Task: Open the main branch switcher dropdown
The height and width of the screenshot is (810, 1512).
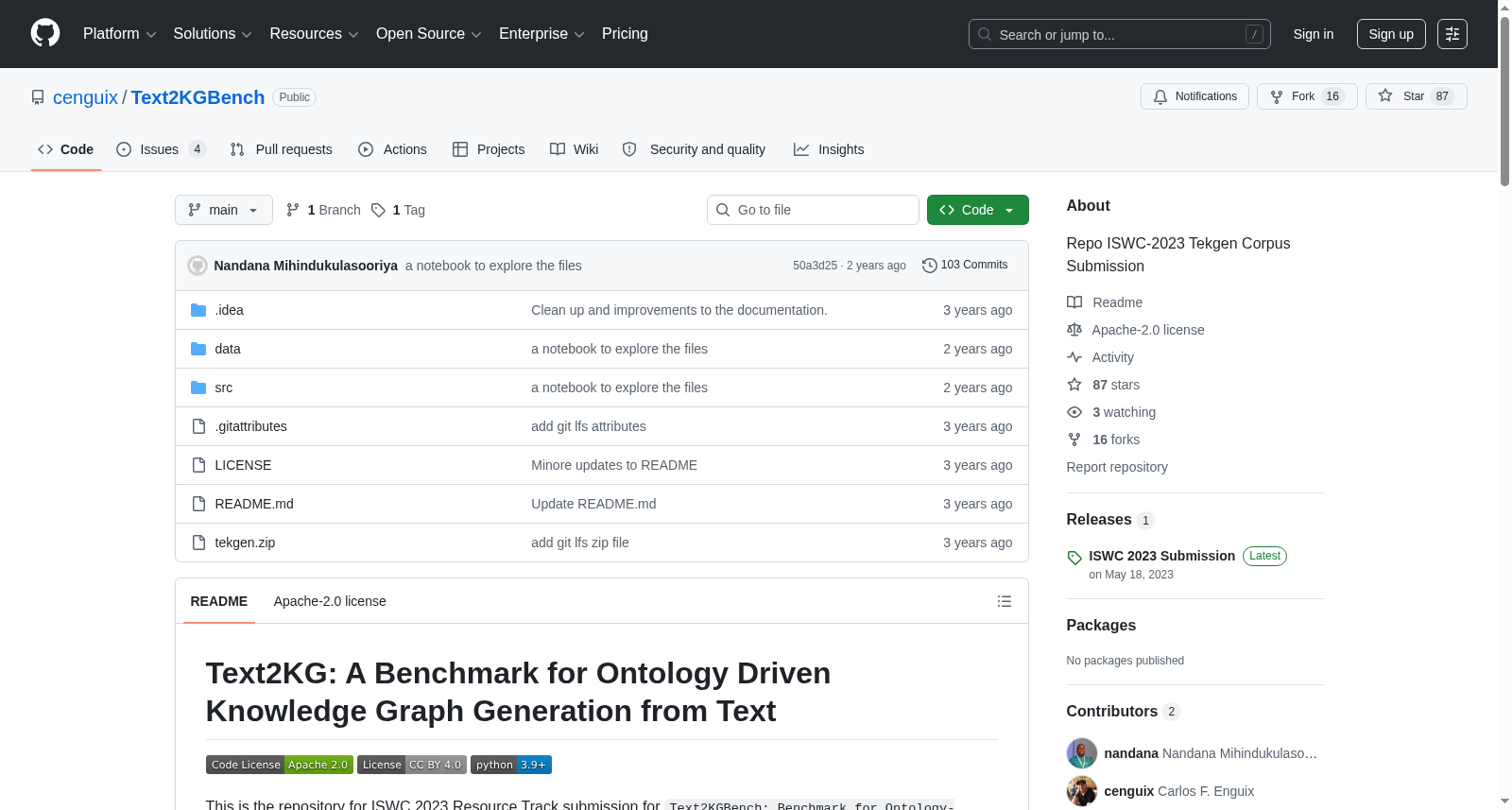Action: [x=224, y=210]
